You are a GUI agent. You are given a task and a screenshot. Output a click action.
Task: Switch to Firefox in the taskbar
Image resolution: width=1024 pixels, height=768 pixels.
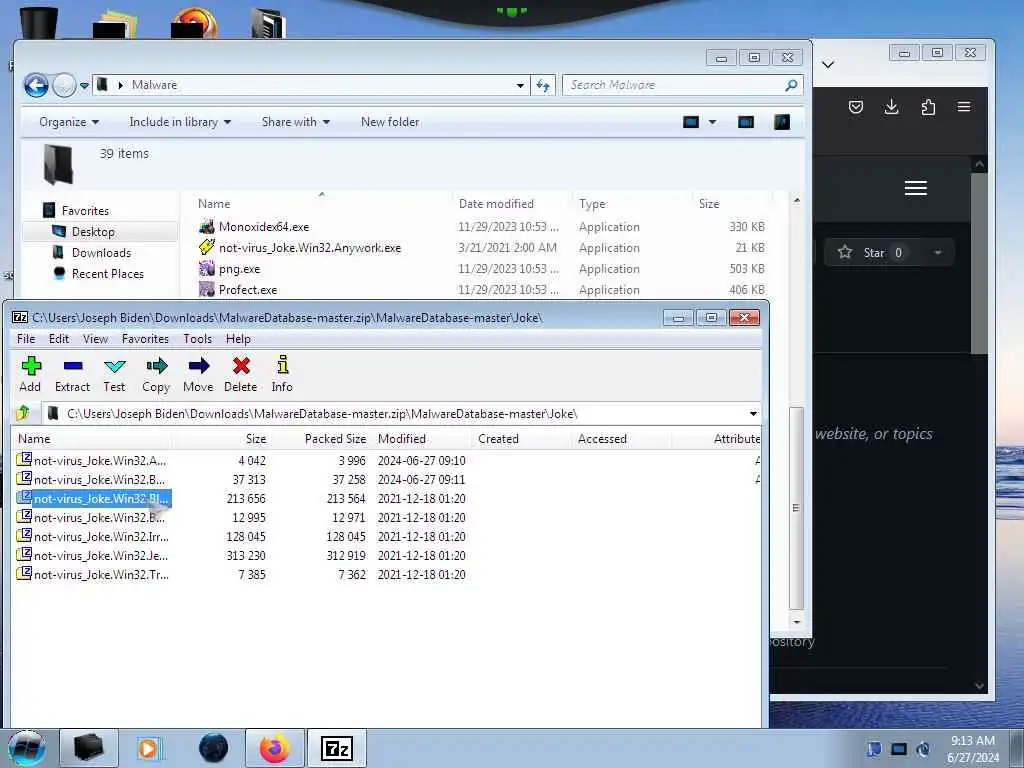coord(274,748)
